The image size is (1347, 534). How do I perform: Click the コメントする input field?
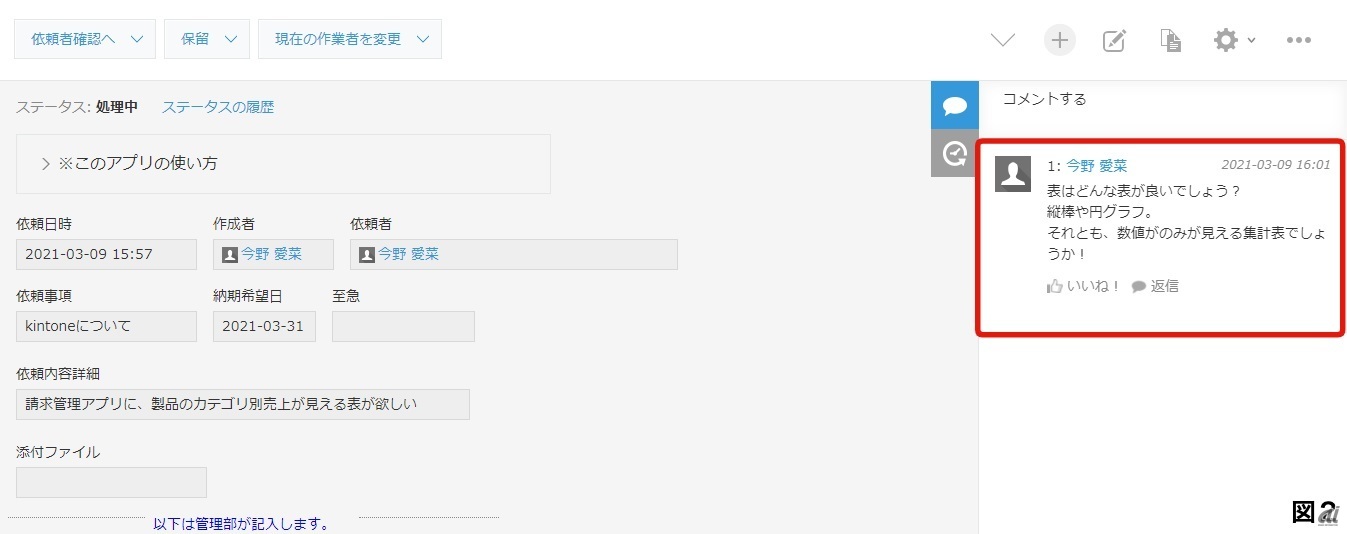click(x=1160, y=100)
